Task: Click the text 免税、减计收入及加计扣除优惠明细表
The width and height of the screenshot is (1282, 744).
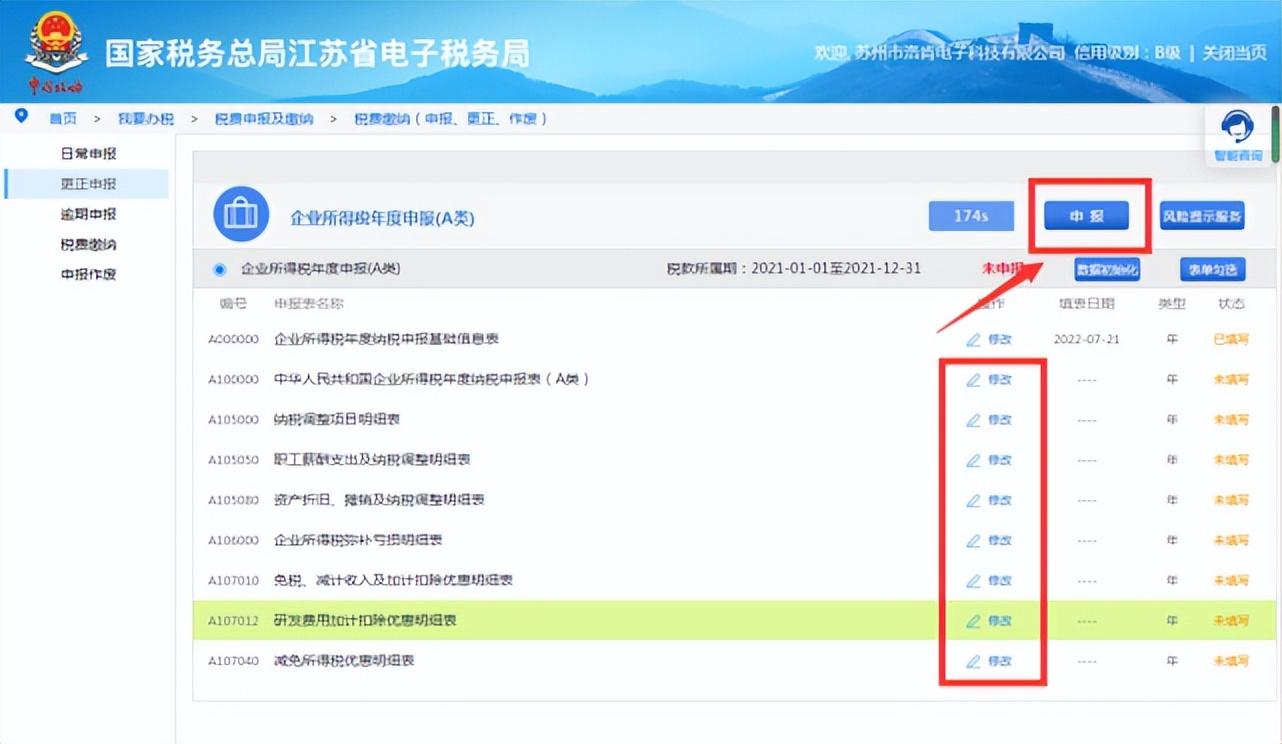Action: pyautogui.click(x=394, y=580)
